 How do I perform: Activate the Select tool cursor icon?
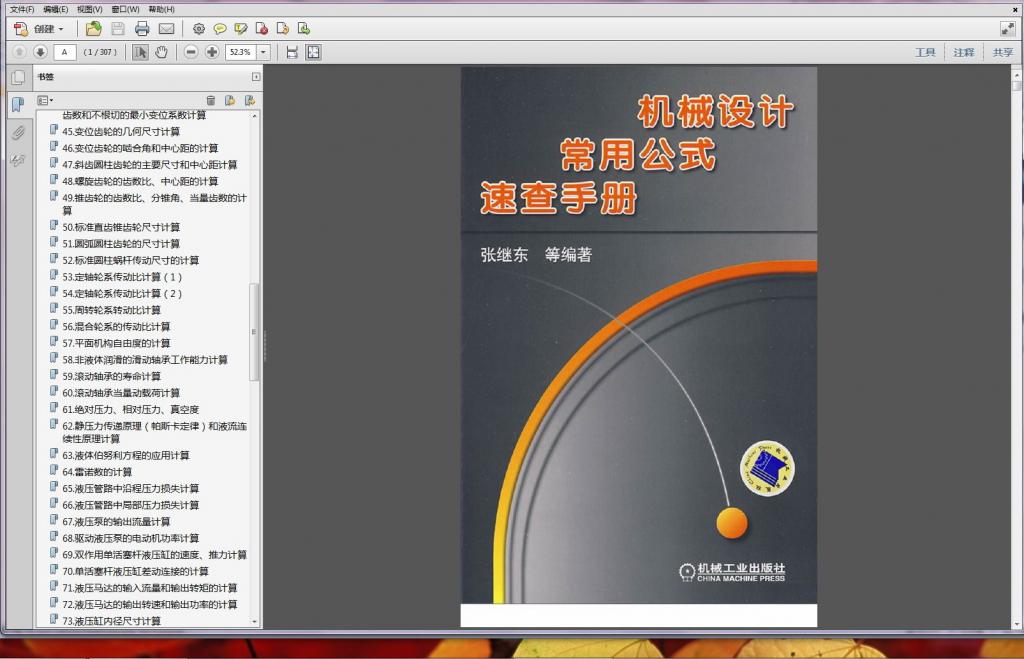tap(140, 52)
